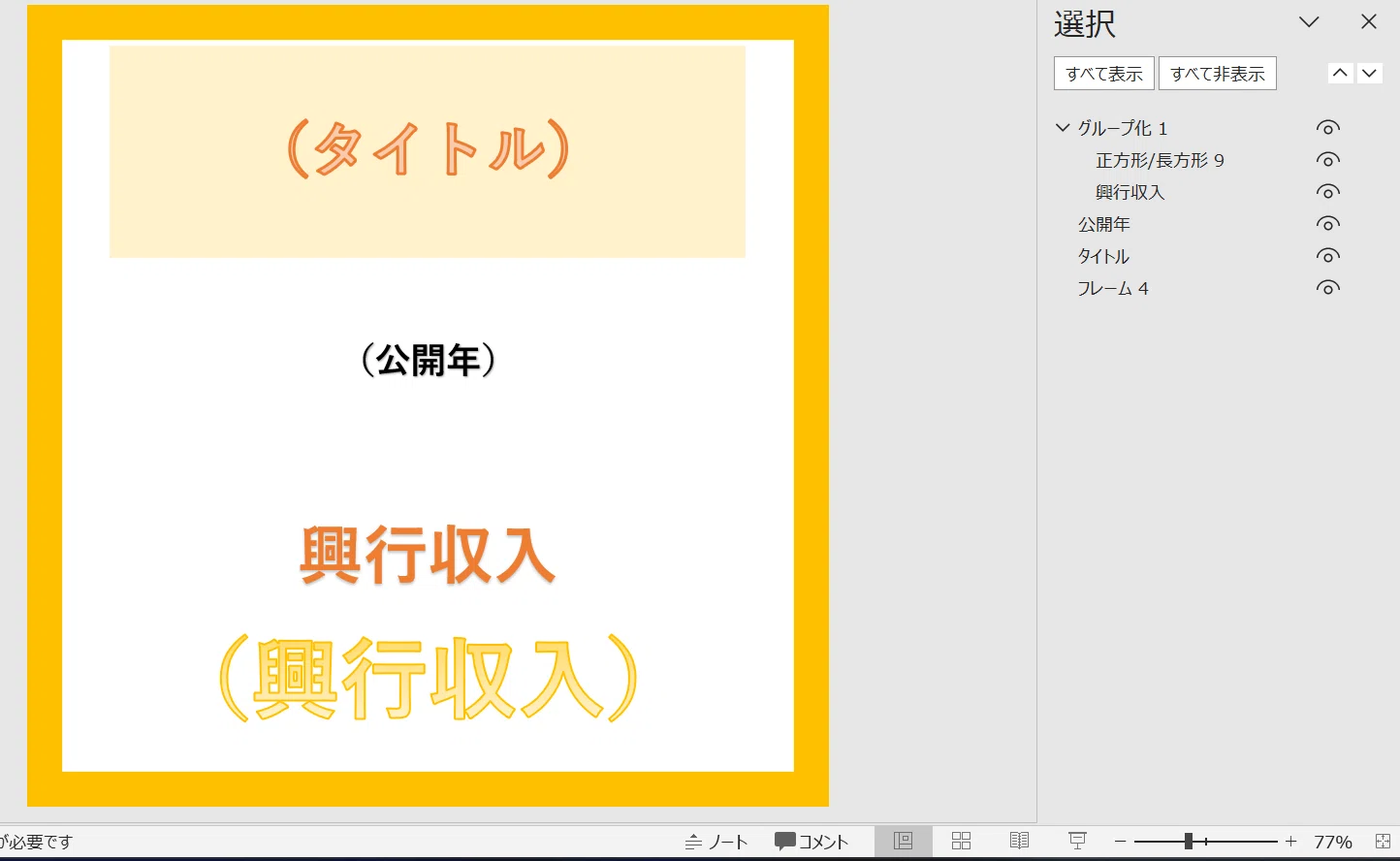Move selected object down in order

(1369, 73)
